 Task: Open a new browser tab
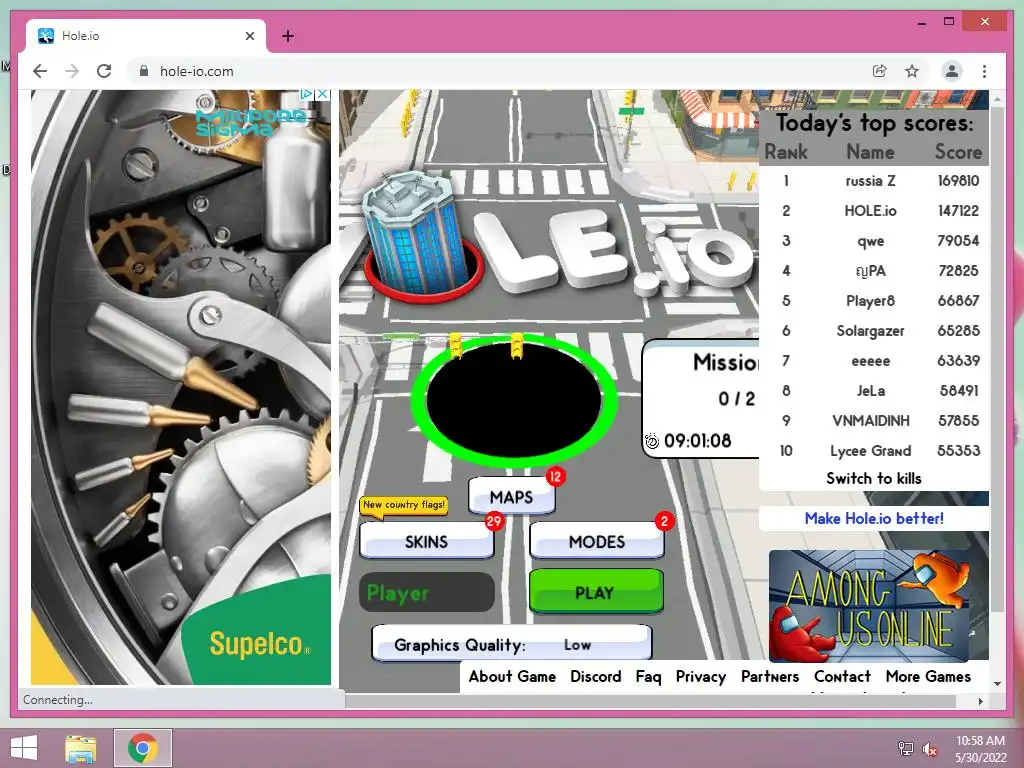pos(288,36)
